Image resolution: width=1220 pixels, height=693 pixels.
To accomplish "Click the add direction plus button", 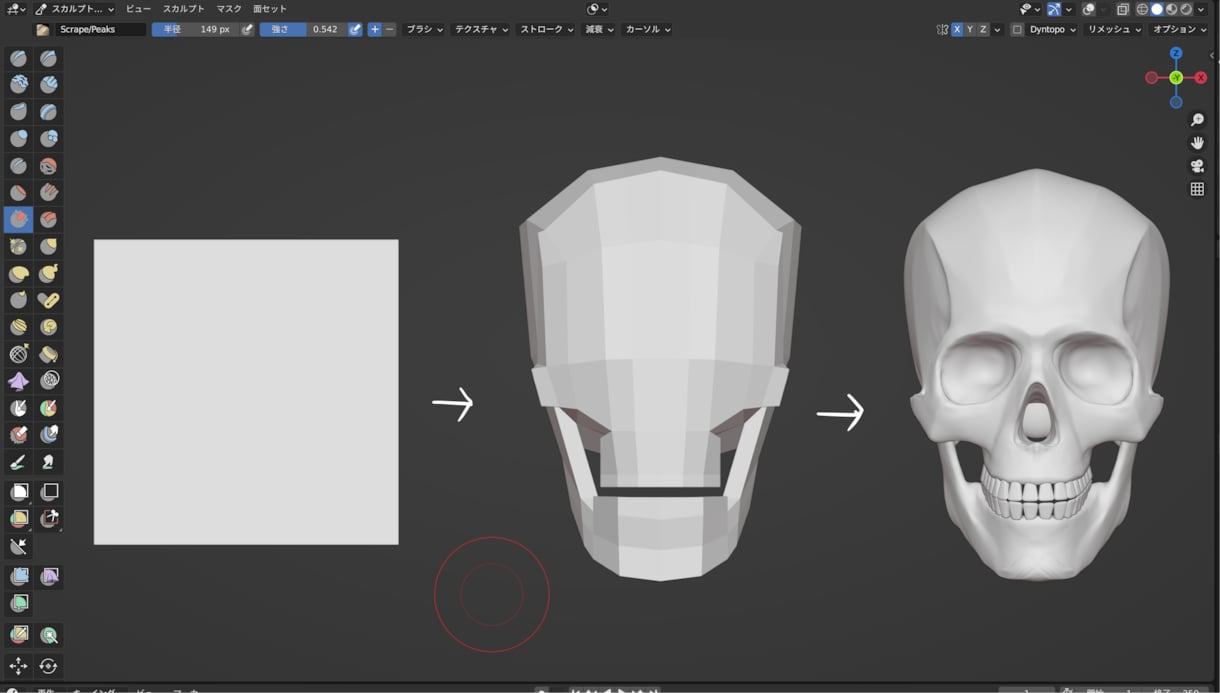I will [375, 30].
